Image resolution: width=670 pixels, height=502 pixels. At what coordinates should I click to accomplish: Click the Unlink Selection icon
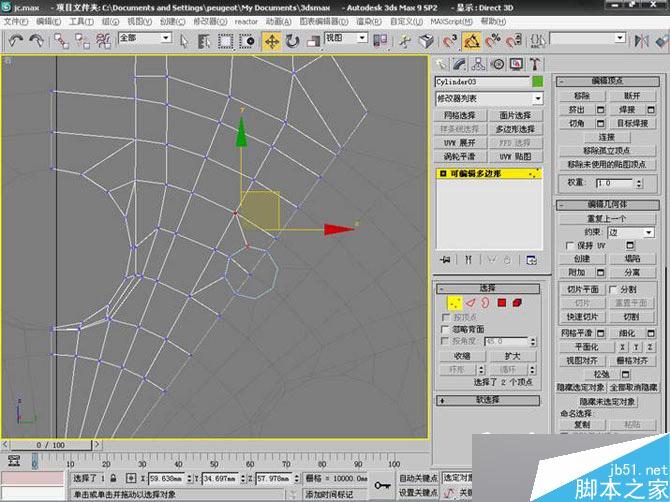[x=82, y=41]
